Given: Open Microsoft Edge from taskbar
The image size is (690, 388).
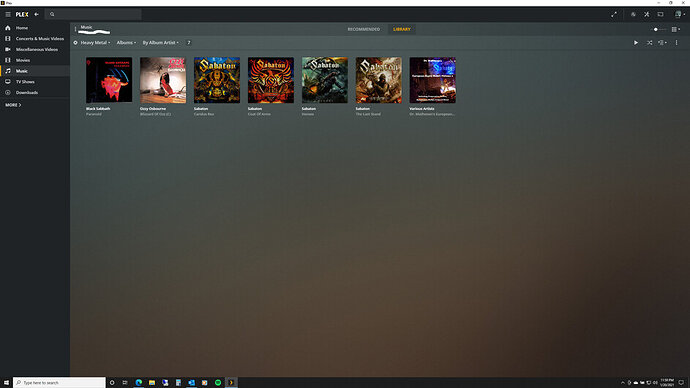Looking at the screenshot, I should coord(139,383).
